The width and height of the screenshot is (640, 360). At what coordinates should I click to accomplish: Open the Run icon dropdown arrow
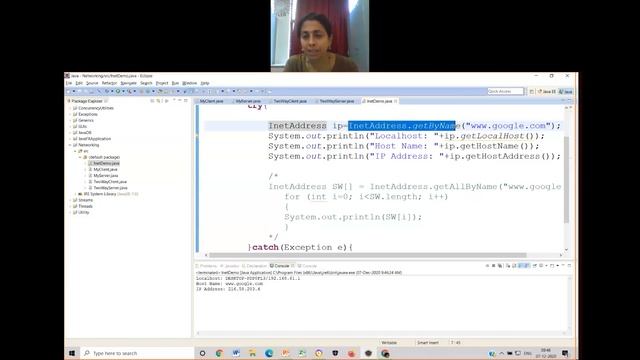coord(123,91)
